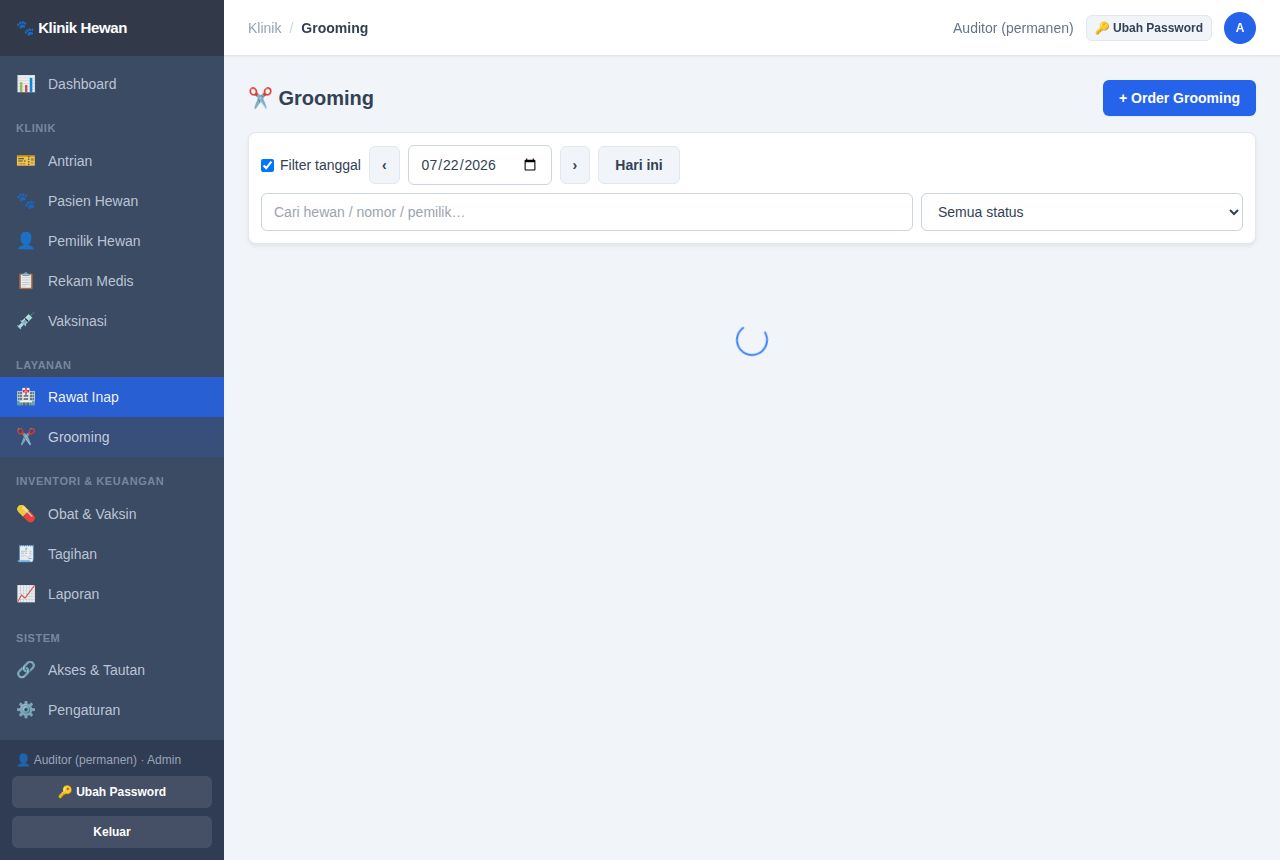
Task: Open the Semua status dropdown
Action: (1082, 212)
